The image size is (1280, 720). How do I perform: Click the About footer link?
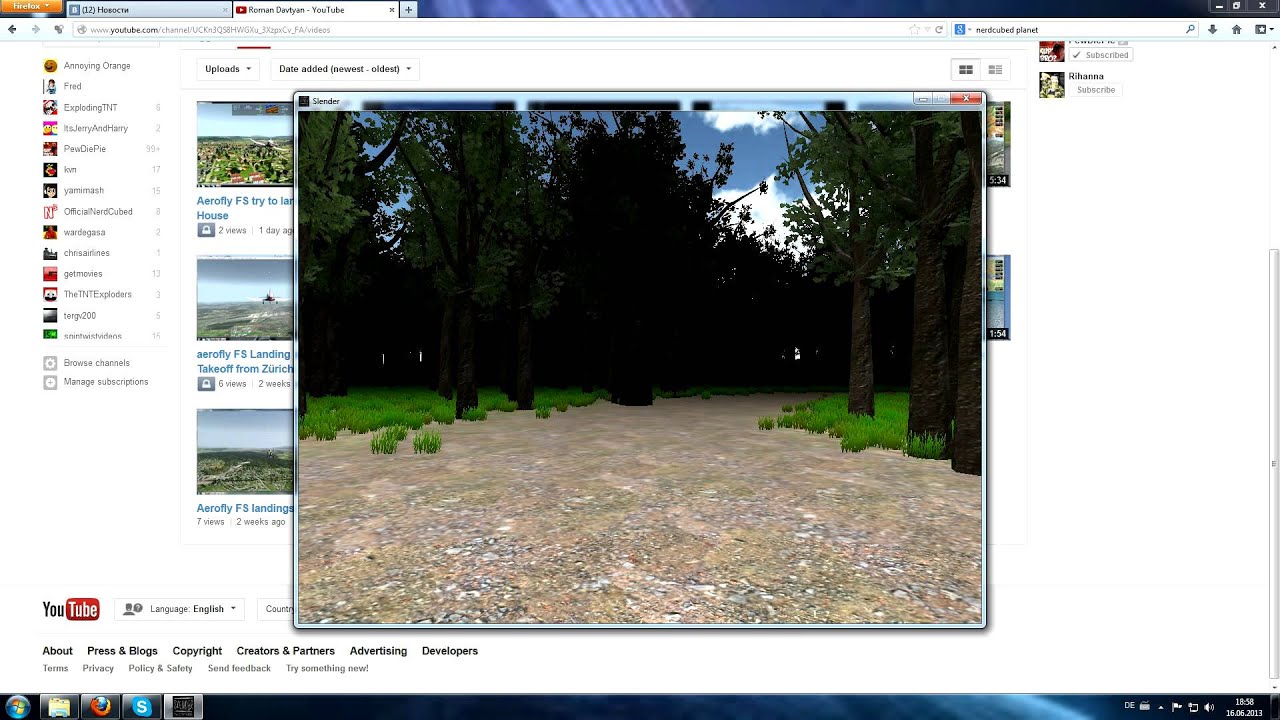coord(57,651)
